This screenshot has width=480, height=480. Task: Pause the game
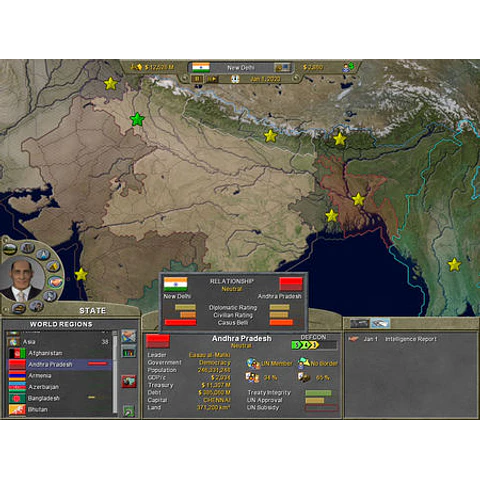[x=197, y=79]
